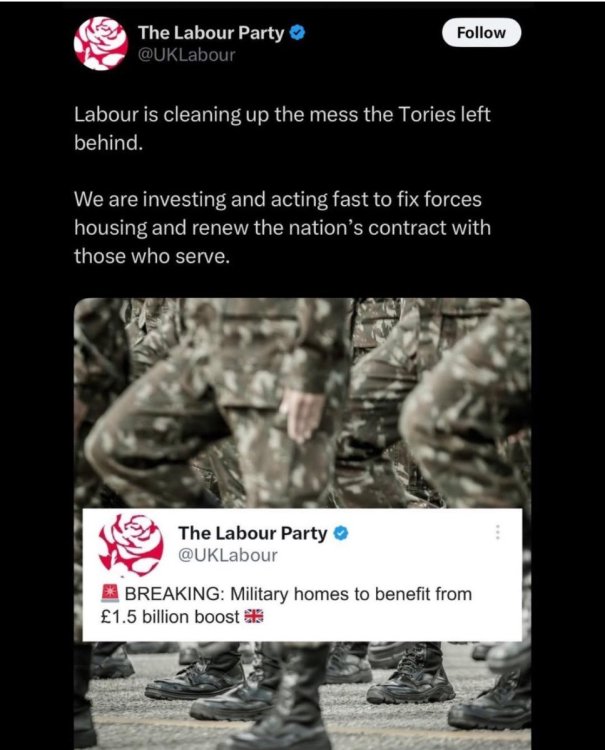Image resolution: width=605 pixels, height=750 pixels.
Task: Click The Labour Party name in header
Action: (x=211, y=33)
